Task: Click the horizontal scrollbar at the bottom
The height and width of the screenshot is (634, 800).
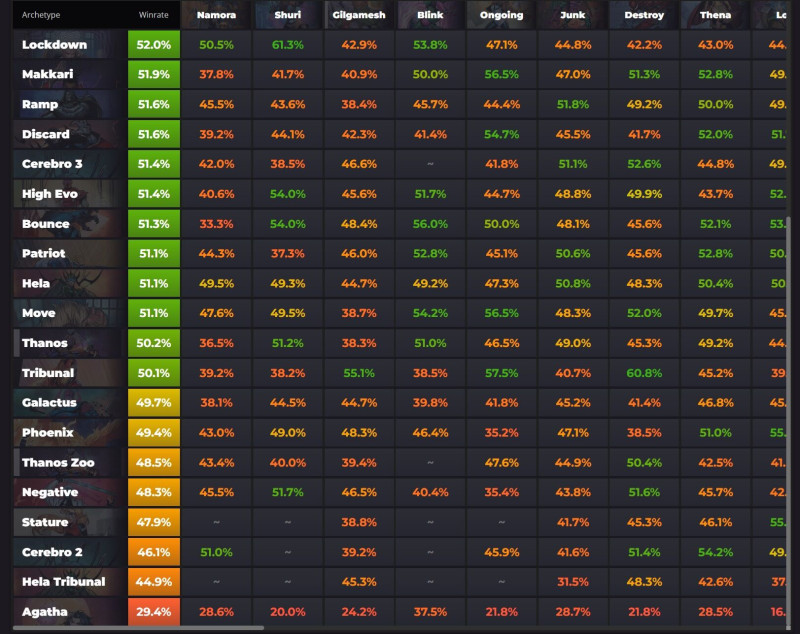Action: (138, 628)
